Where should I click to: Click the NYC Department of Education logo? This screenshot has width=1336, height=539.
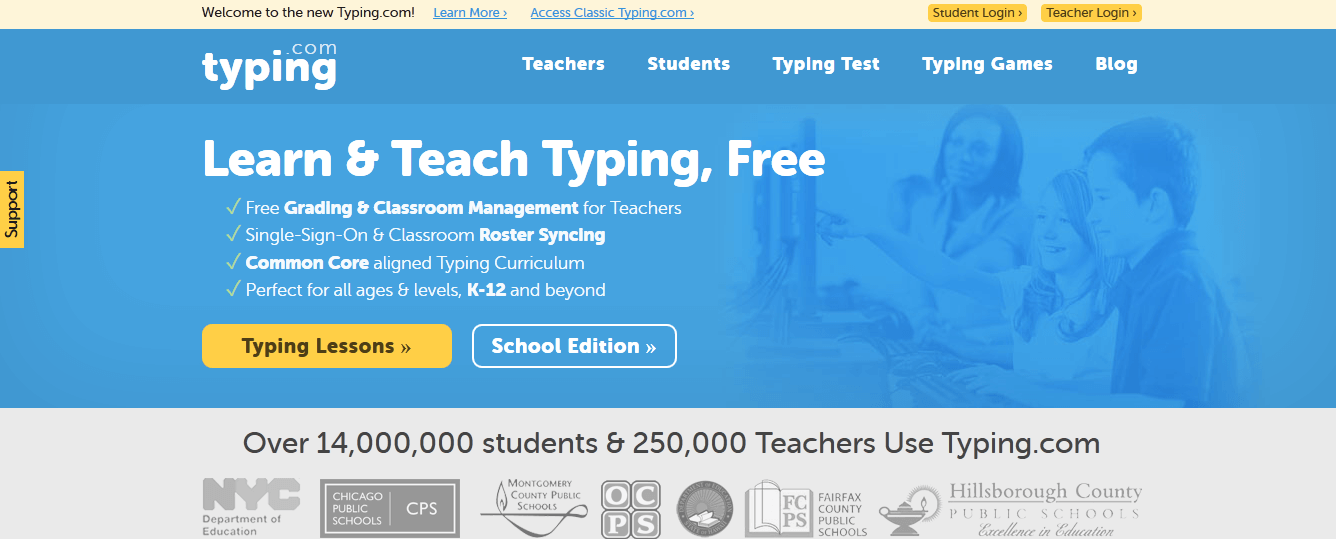tap(251, 507)
